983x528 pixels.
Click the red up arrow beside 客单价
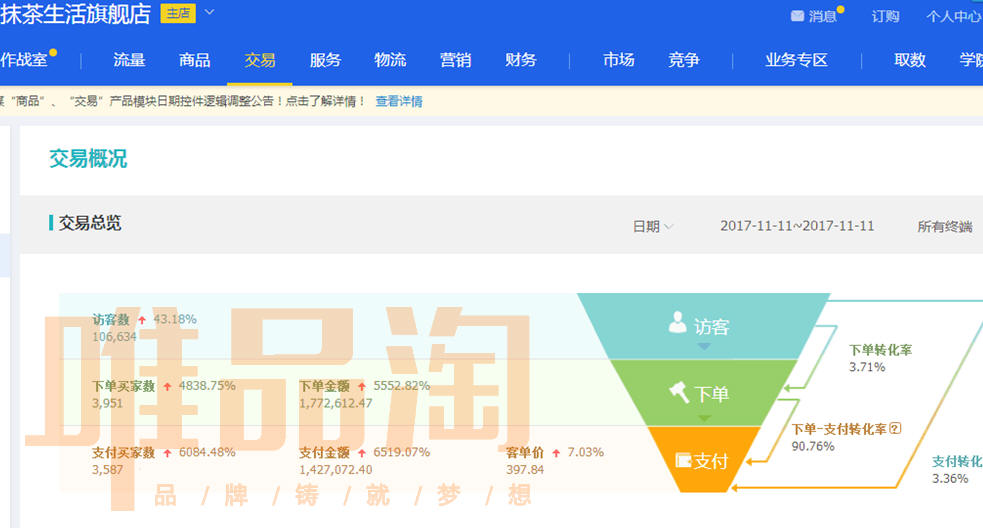point(556,453)
